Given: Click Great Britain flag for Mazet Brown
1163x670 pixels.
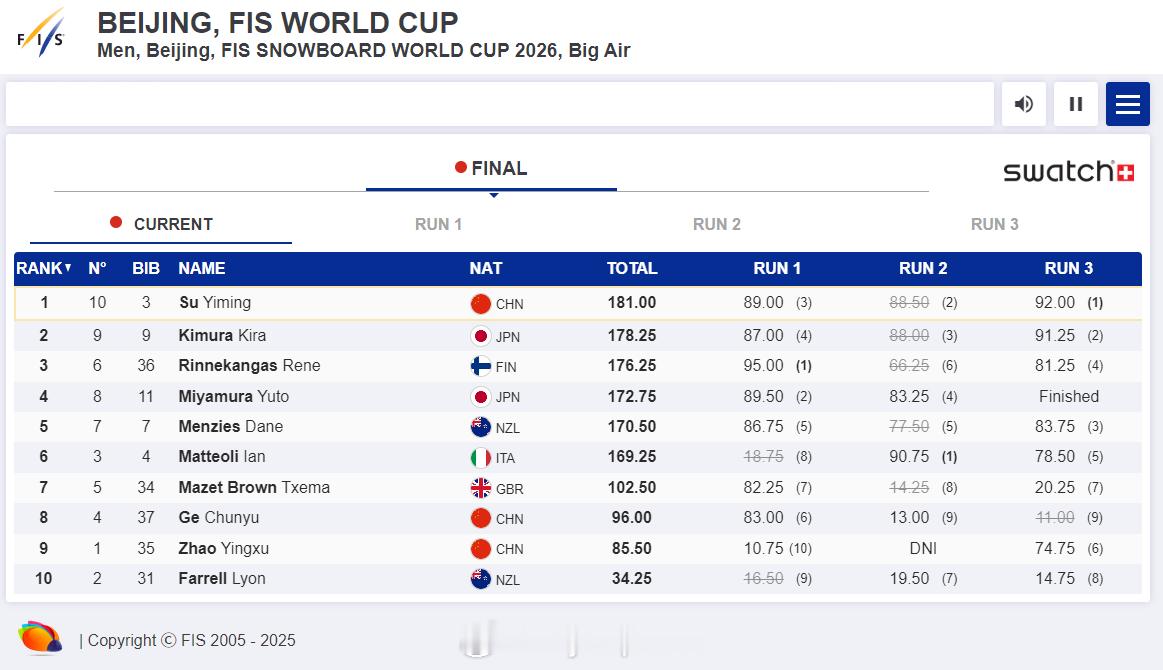Looking at the screenshot, I should (x=481, y=488).
